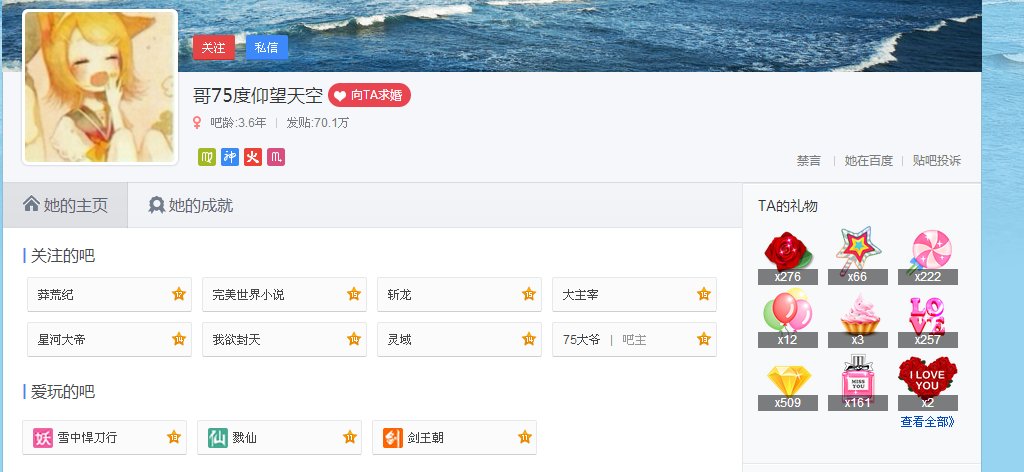Click the green Virgo badge icon
The image size is (1024, 472).
206,157
